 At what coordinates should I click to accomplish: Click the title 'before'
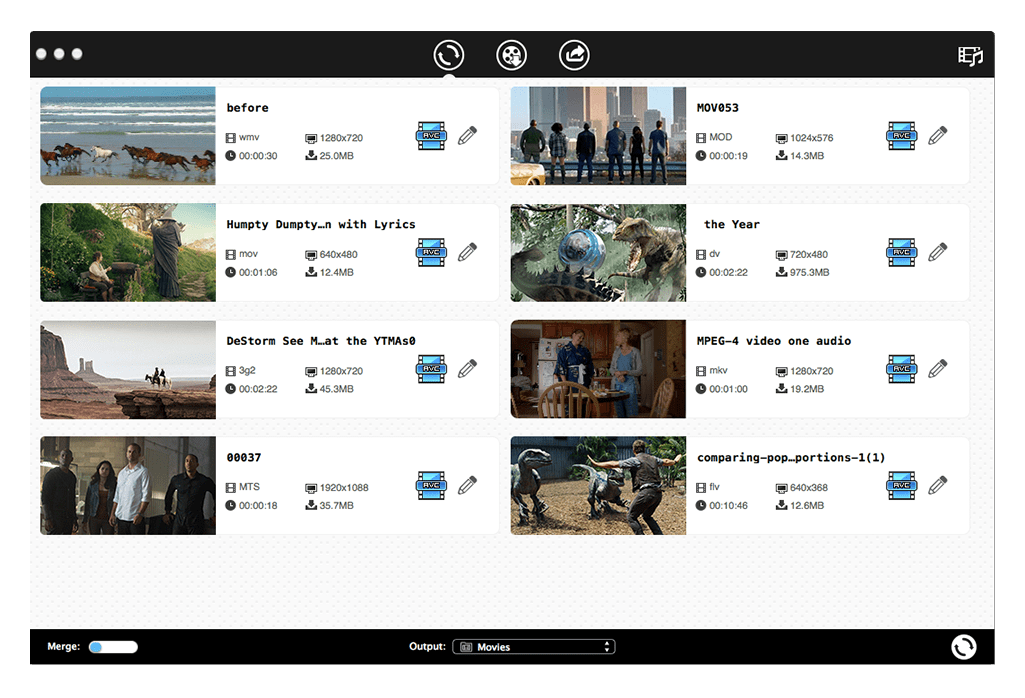[x=247, y=108]
